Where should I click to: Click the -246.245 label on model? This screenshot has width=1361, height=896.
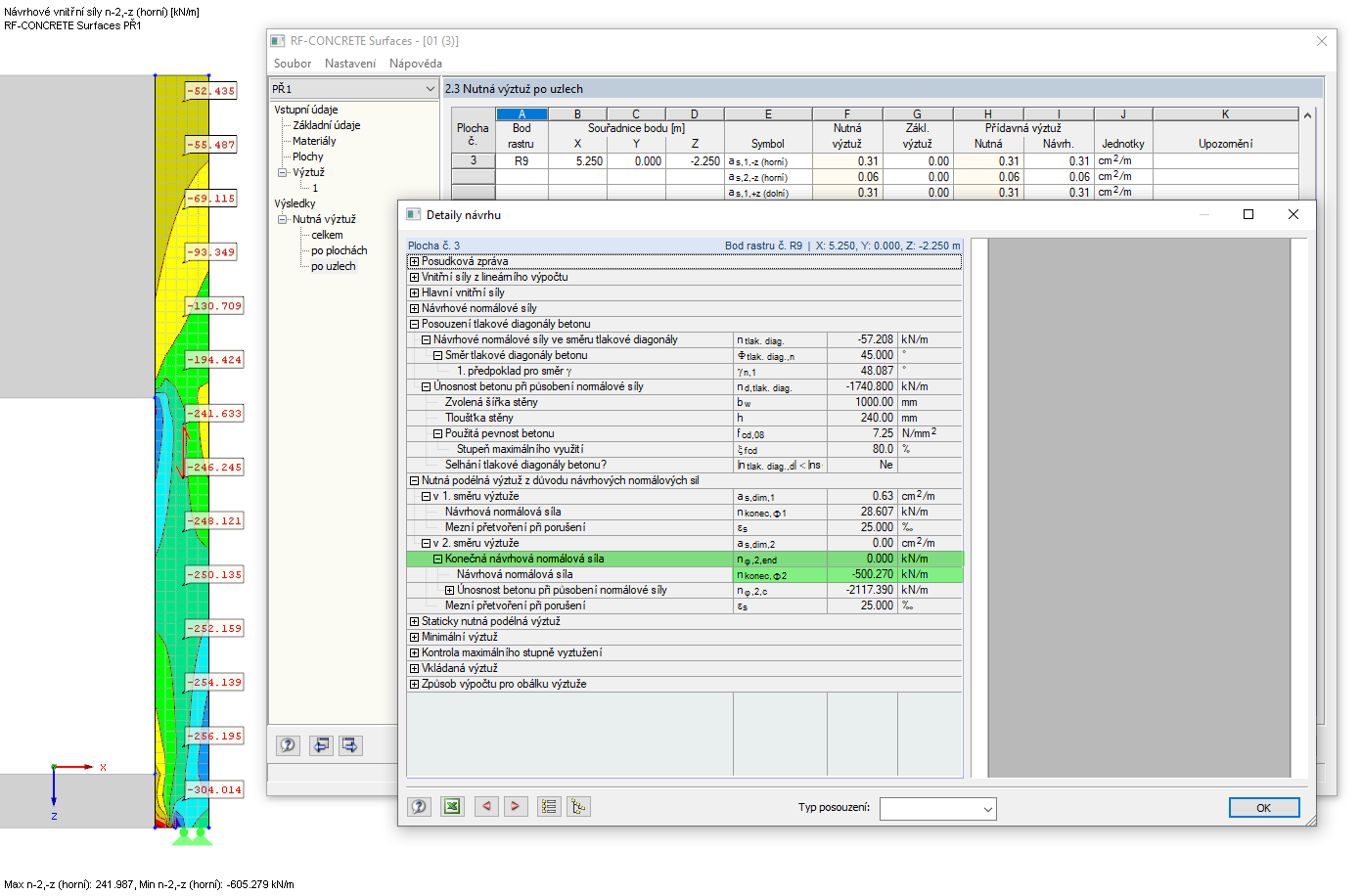point(214,468)
